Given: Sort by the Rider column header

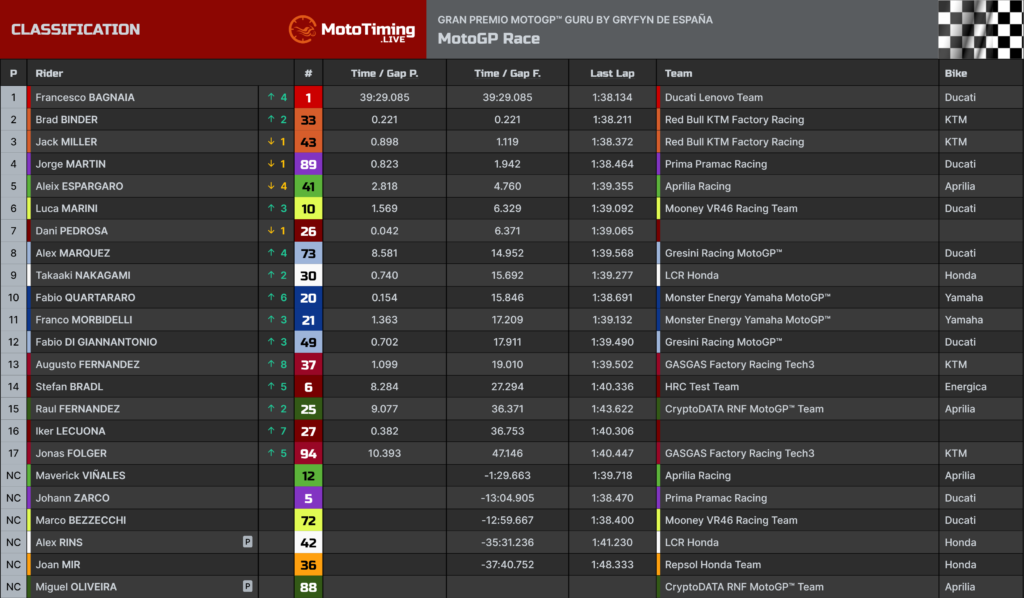Looking at the screenshot, I should (x=50, y=73).
